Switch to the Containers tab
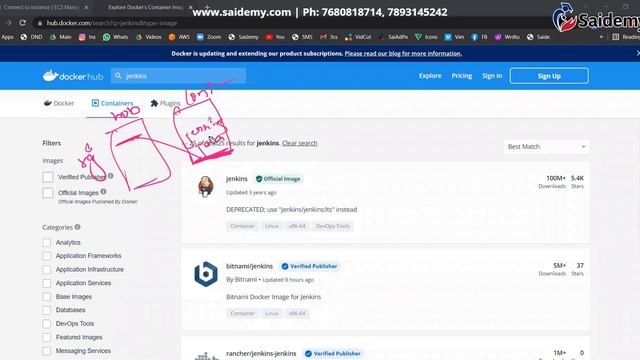 [x=113, y=103]
